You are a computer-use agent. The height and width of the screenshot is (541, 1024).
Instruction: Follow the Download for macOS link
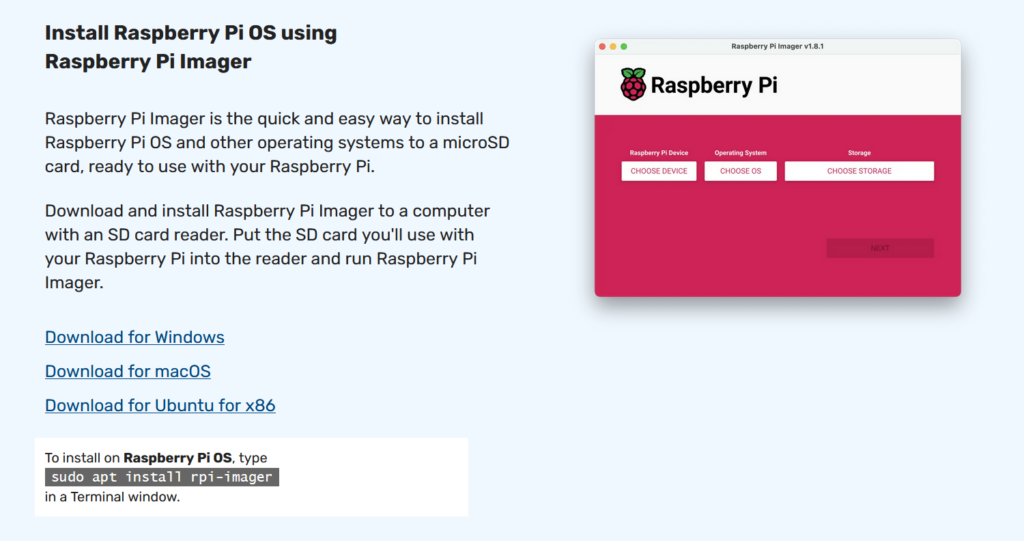(128, 371)
